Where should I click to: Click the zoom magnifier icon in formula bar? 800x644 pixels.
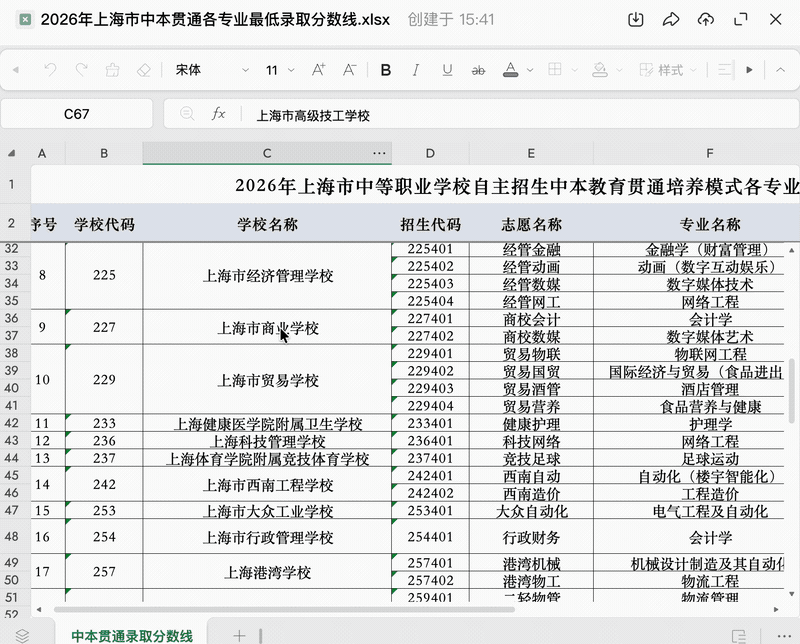tap(187, 113)
